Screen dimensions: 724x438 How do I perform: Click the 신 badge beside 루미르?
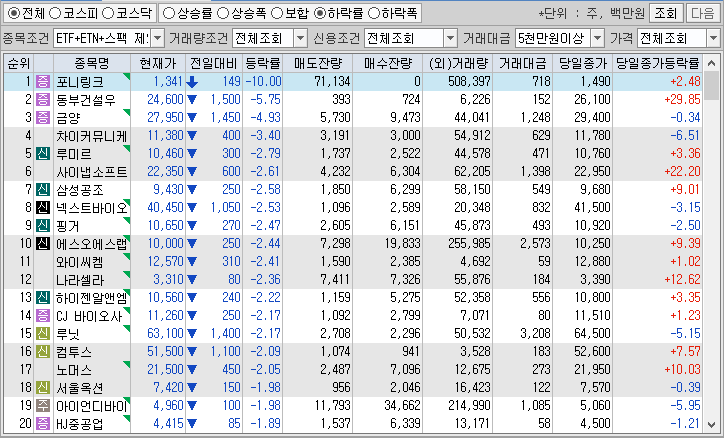coord(43,154)
